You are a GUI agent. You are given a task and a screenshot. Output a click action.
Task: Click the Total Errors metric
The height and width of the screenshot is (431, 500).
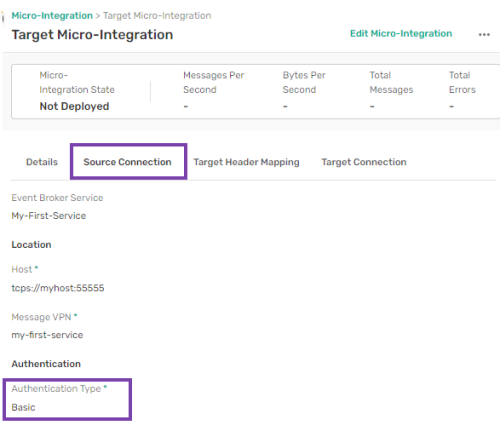click(x=462, y=82)
